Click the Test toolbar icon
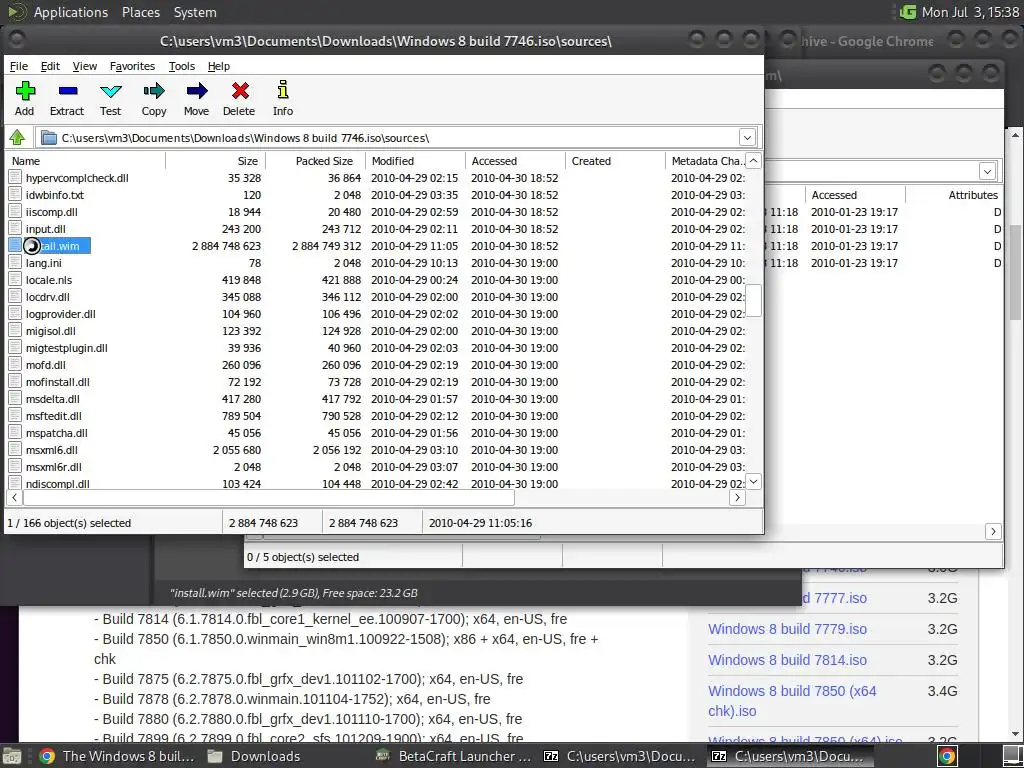Viewport: 1024px width, 768px height. click(110, 91)
